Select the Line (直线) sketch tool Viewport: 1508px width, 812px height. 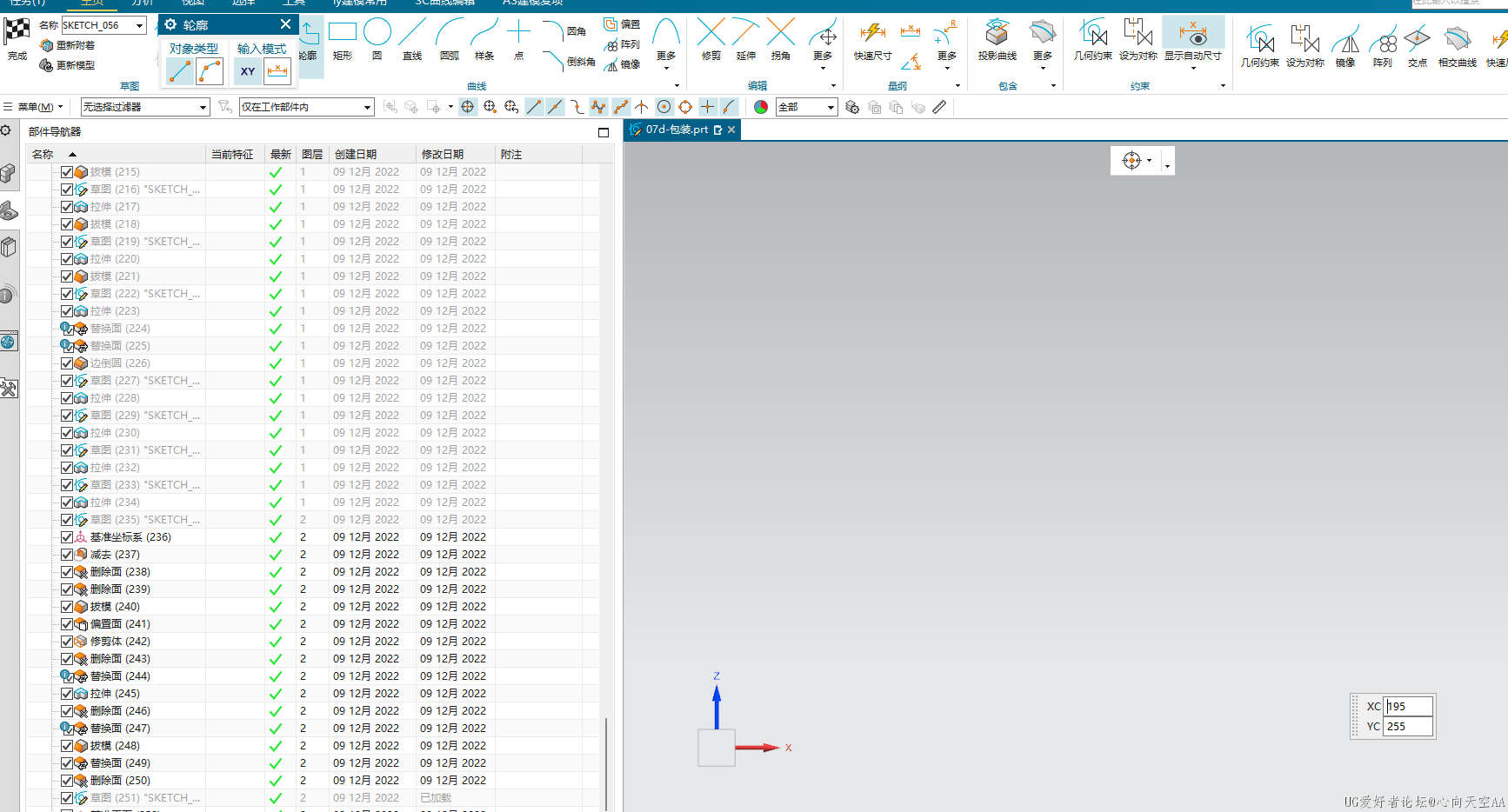coord(412,39)
